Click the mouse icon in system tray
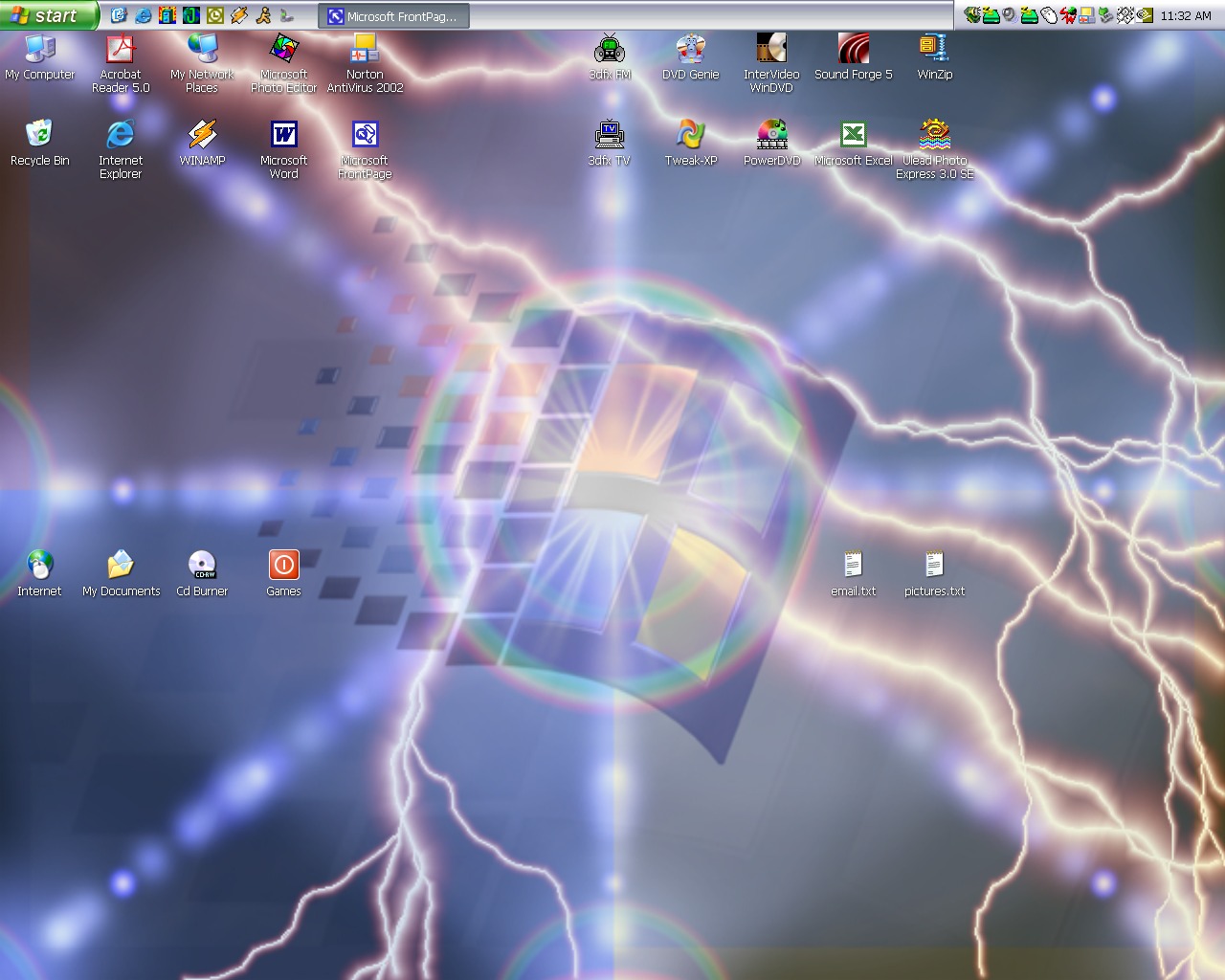The image size is (1225, 980). point(1048,15)
